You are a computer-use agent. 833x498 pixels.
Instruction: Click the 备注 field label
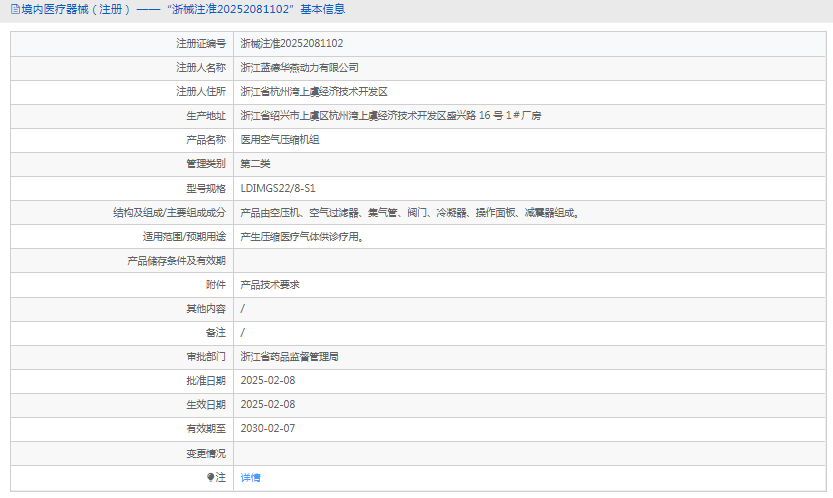click(x=216, y=333)
